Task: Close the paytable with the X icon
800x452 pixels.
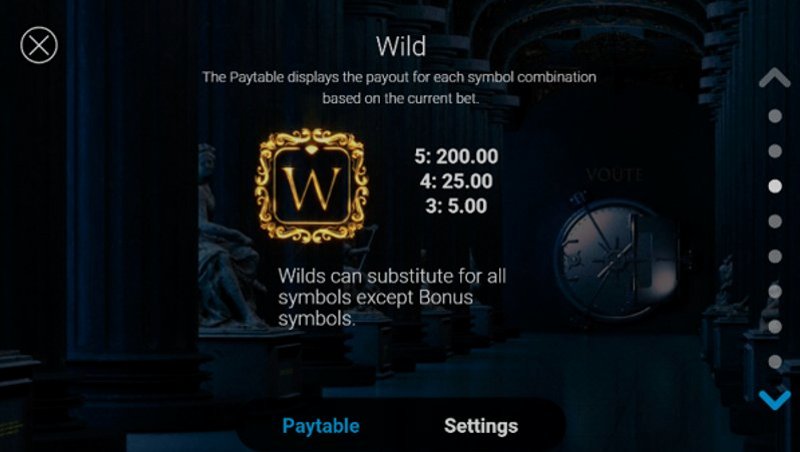Action: click(x=39, y=45)
